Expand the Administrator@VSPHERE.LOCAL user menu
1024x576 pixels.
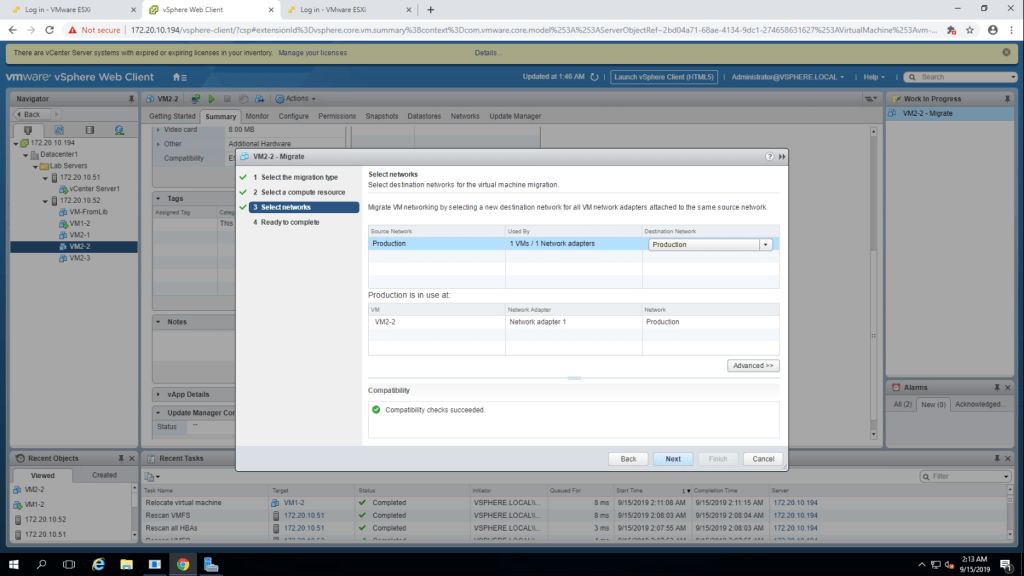[x=788, y=77]
